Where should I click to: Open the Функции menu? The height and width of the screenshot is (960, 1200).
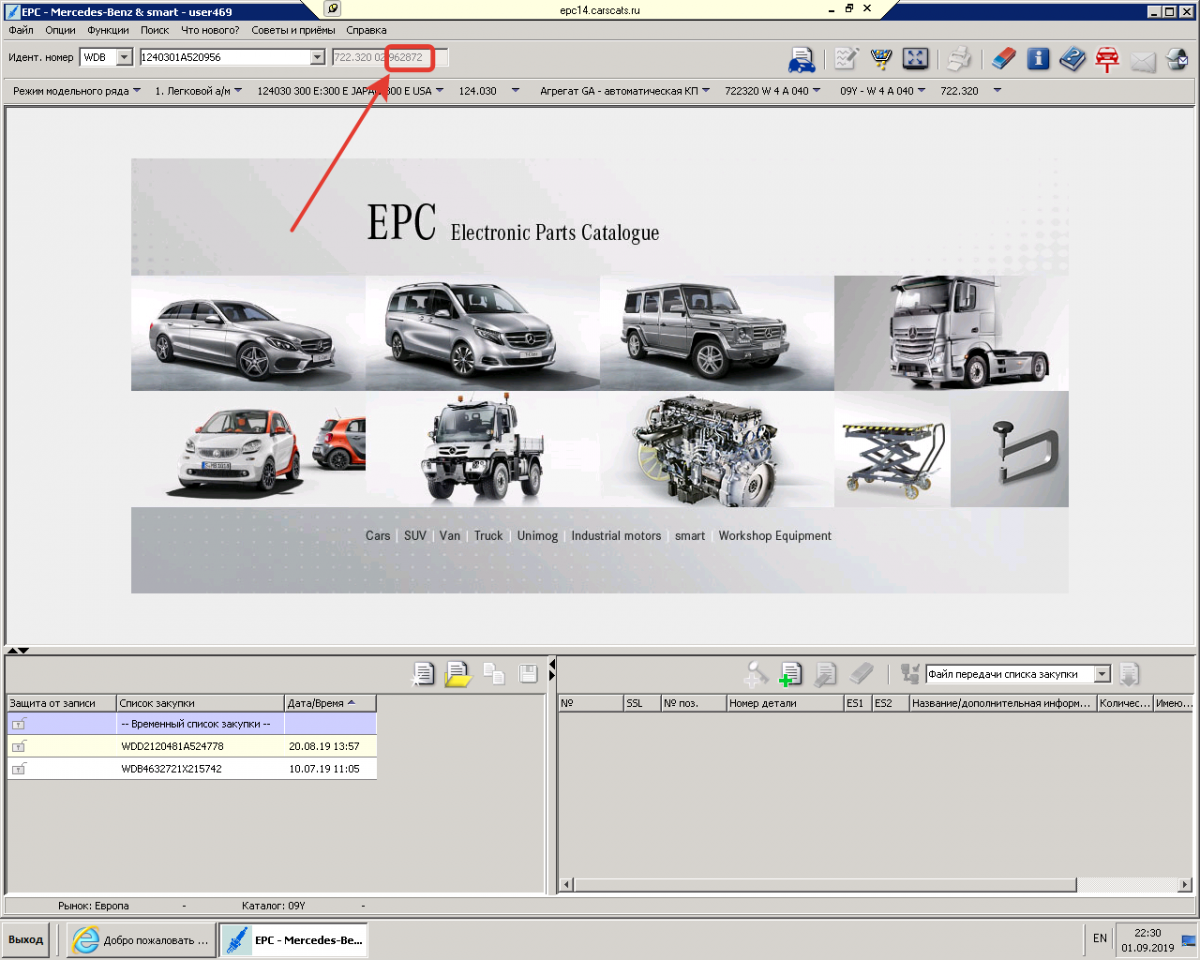(108, 30)
